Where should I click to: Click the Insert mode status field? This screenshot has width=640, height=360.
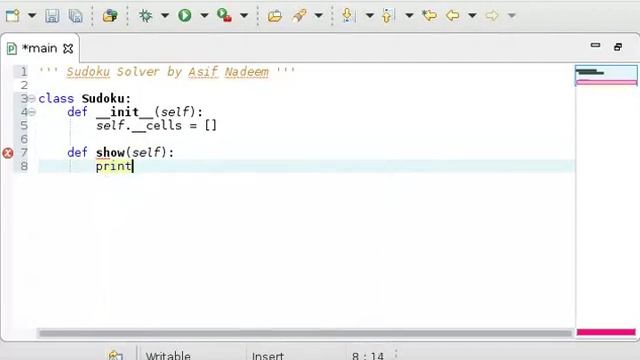[268, 356]
